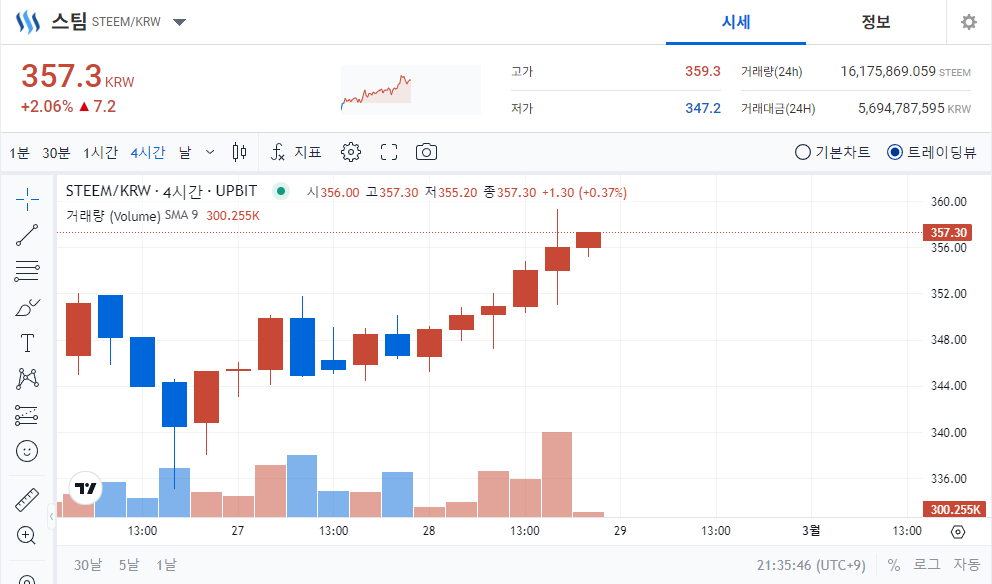This screenshot has height=584, width=992.
Task: Click the tallest red volume bar
Action: tap(557, 475)
